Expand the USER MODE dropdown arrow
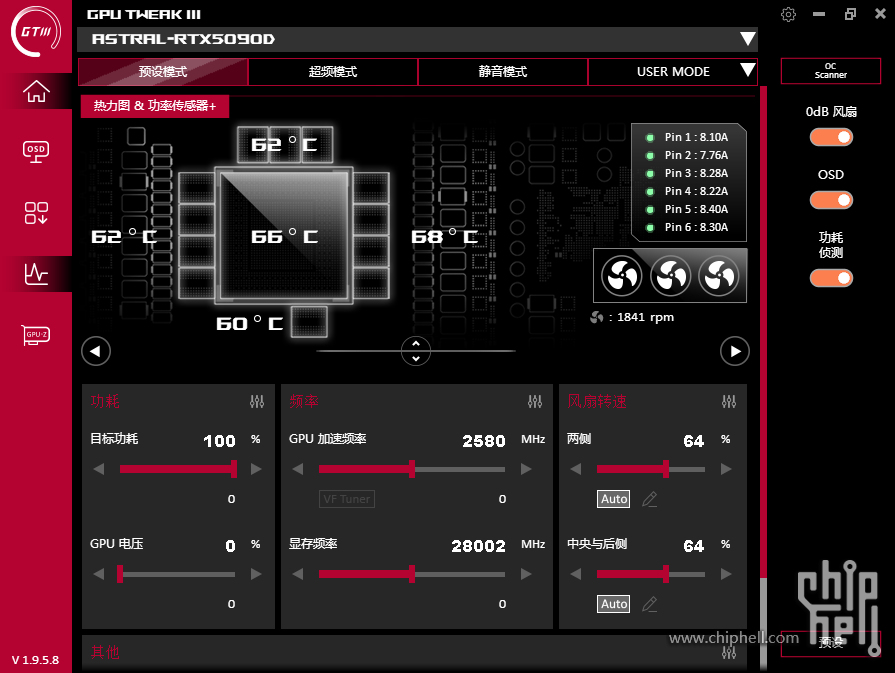Viewport: 895px width, 673px height. pos(746,71)
